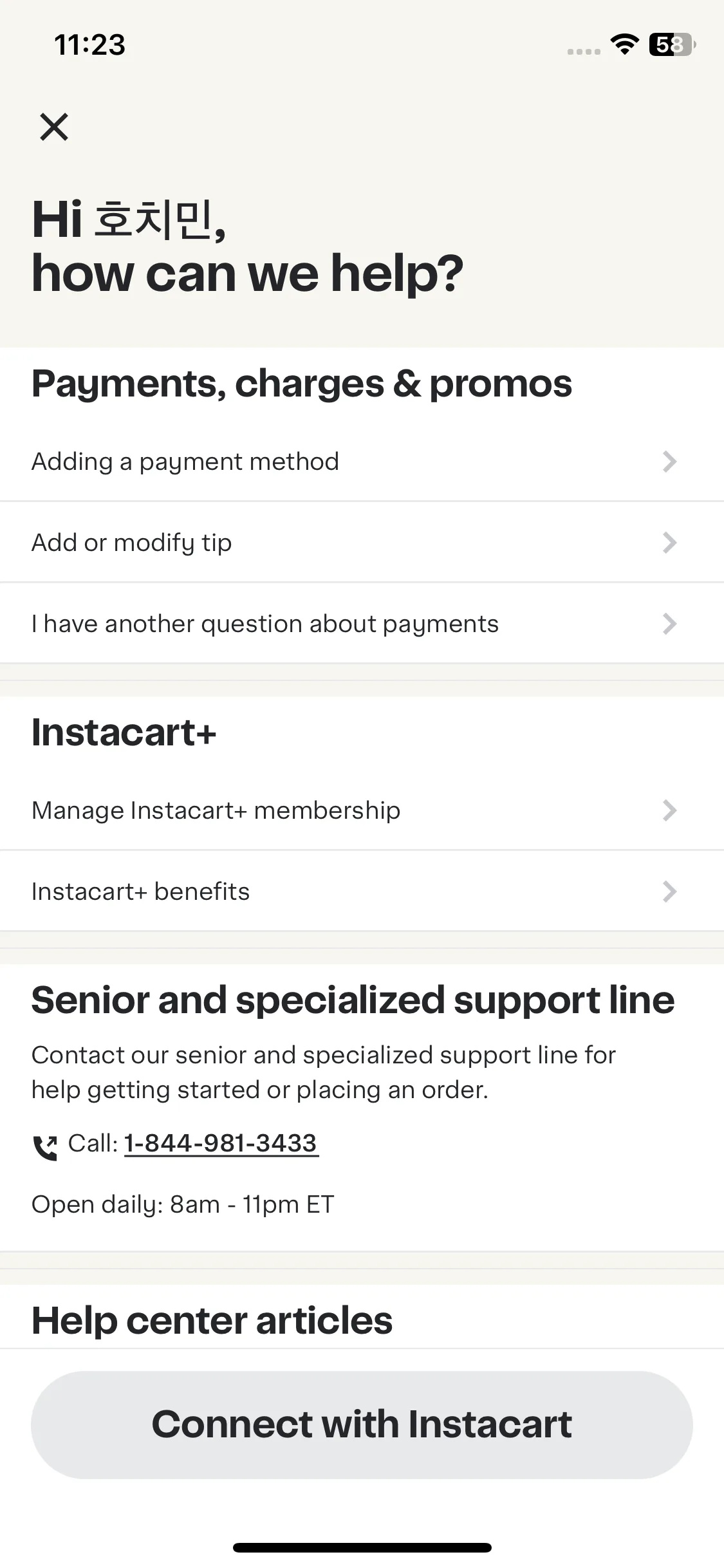
Task: Open Instacart+ benefits item
Action: (x=362, y=891)
